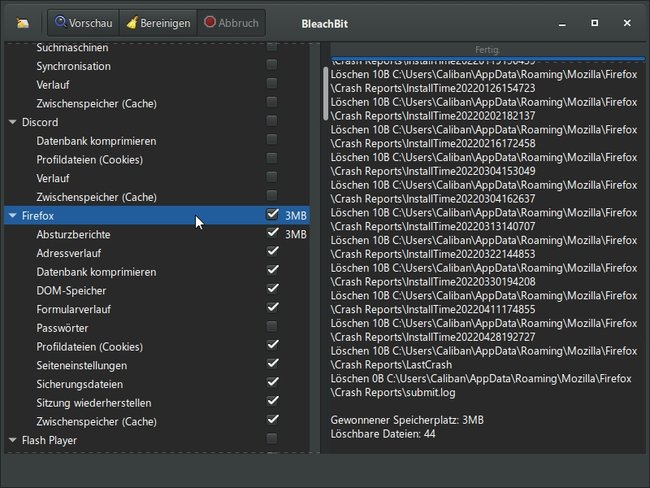Viewport: 650px width, 488px height.
Task: Collapse the Flash Player tree group
Action: (13, 440)
